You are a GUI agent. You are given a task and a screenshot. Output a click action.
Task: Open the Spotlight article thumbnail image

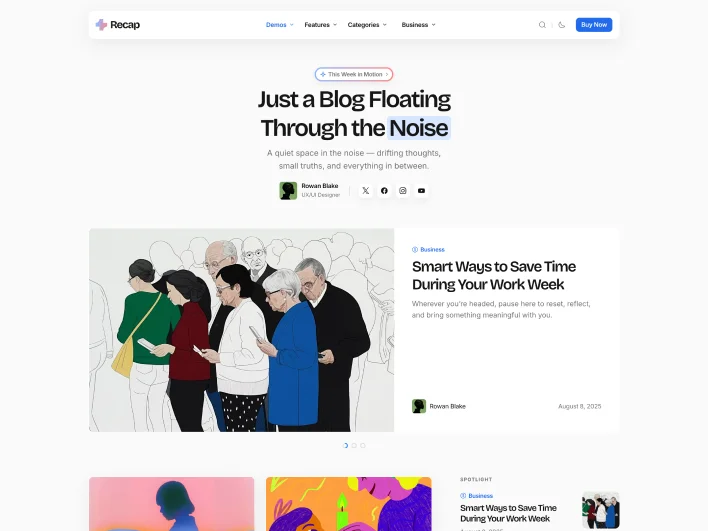(601, 510)
